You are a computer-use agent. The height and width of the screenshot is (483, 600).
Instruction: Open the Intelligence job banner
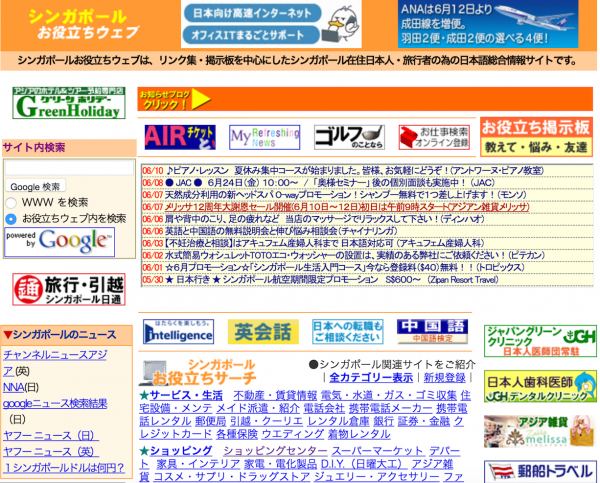coord(178,331)
